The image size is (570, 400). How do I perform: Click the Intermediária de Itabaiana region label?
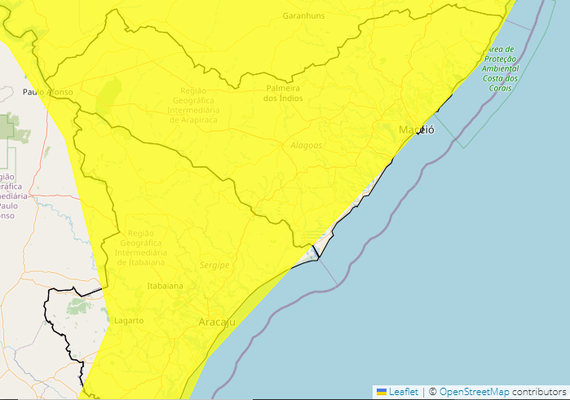[x=141, y=248]
